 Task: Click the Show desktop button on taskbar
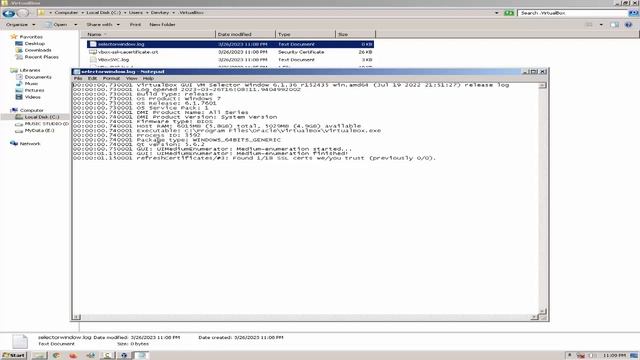tap(634, 356)
